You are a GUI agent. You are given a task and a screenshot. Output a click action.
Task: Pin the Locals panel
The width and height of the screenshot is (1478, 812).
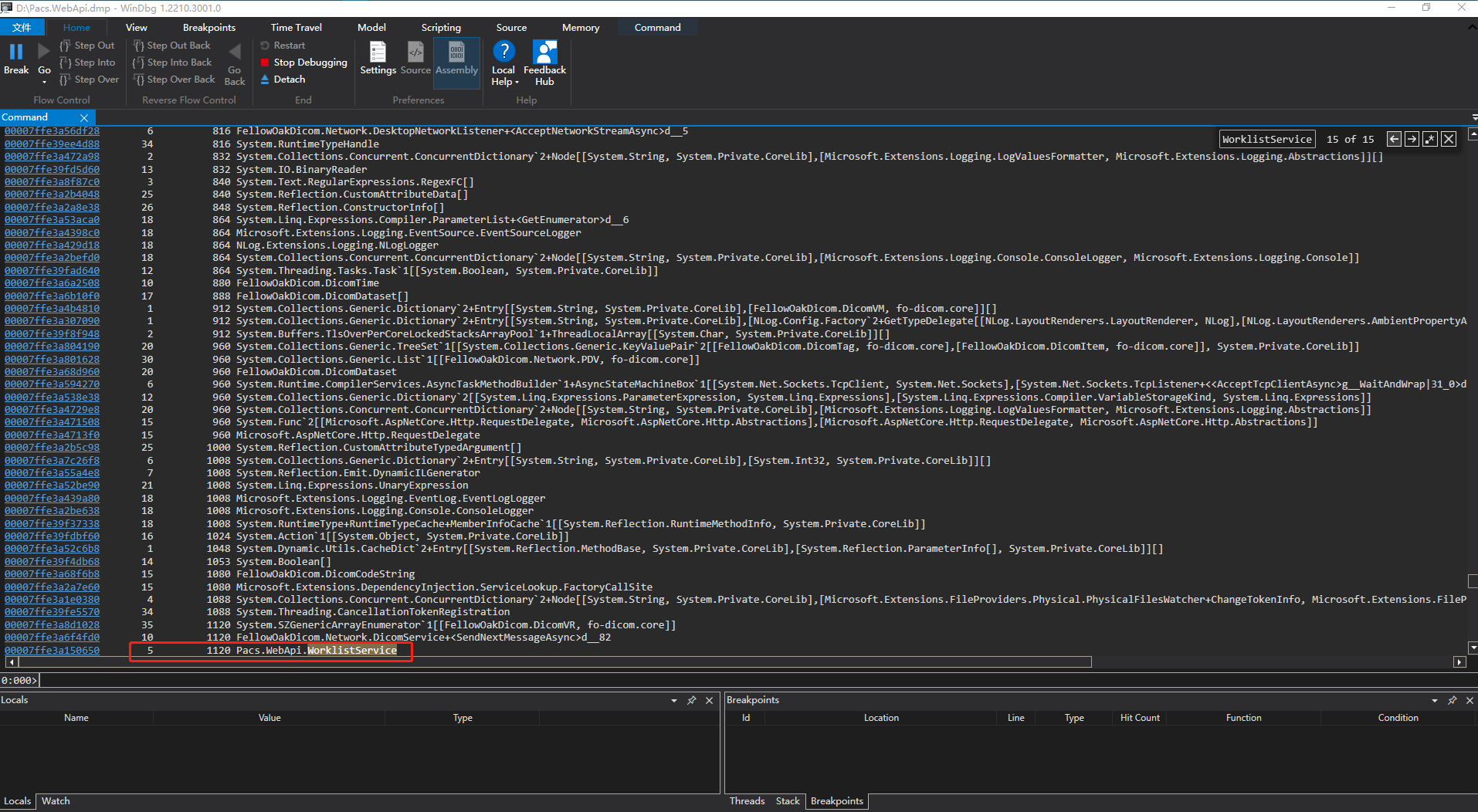pos(691,700)
